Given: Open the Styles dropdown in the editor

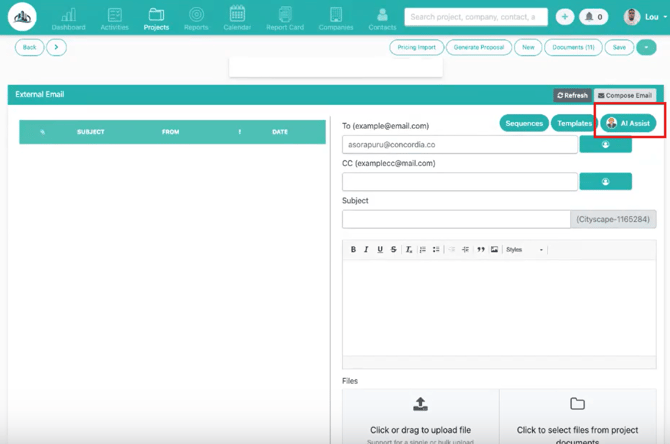Looking at the screenshot, I should 525,249.
